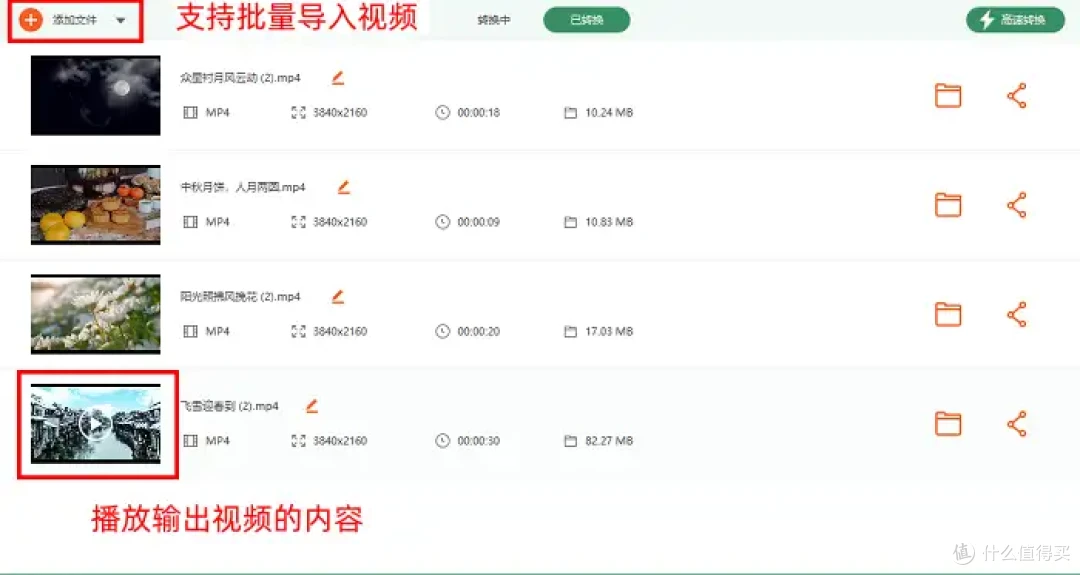Screen dimensions: 1080x575
Task: Click the 10.24 MB file size
Action: (609, 112)
